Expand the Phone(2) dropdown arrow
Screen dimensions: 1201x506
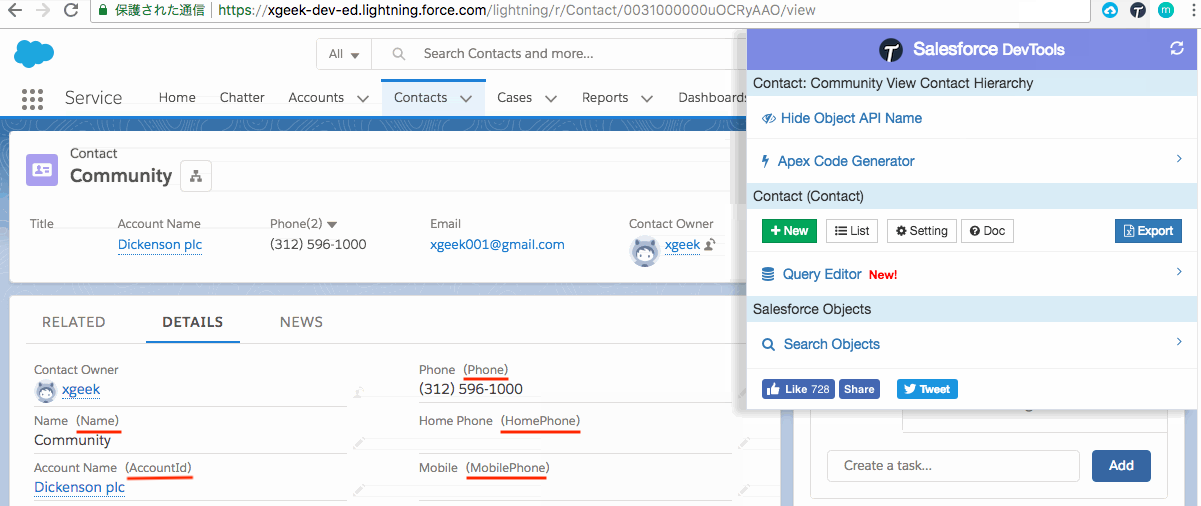[332, 225]
